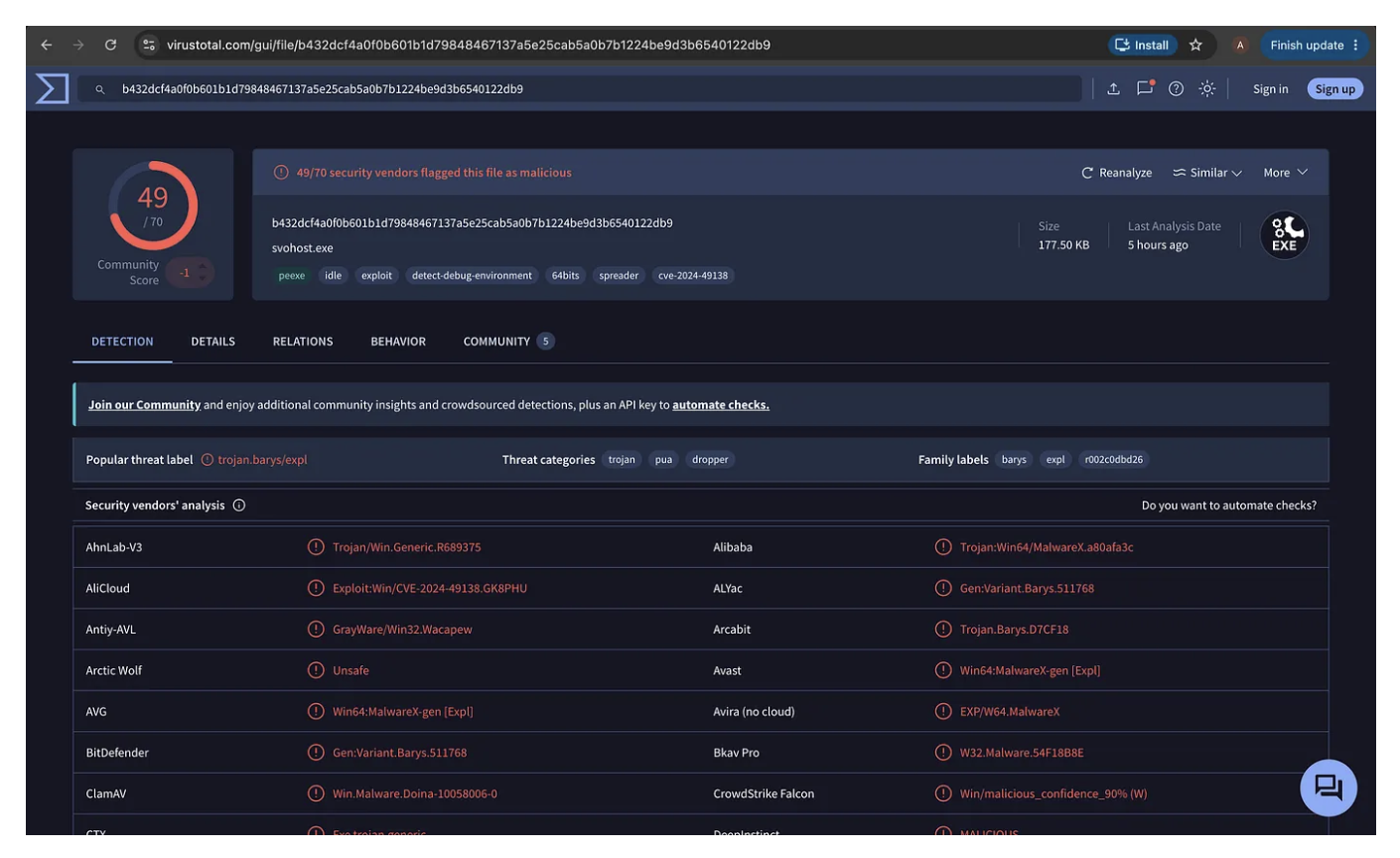The image size is (1400, 858).
Task: Click browser forward arrow
Action: [78, 45]
